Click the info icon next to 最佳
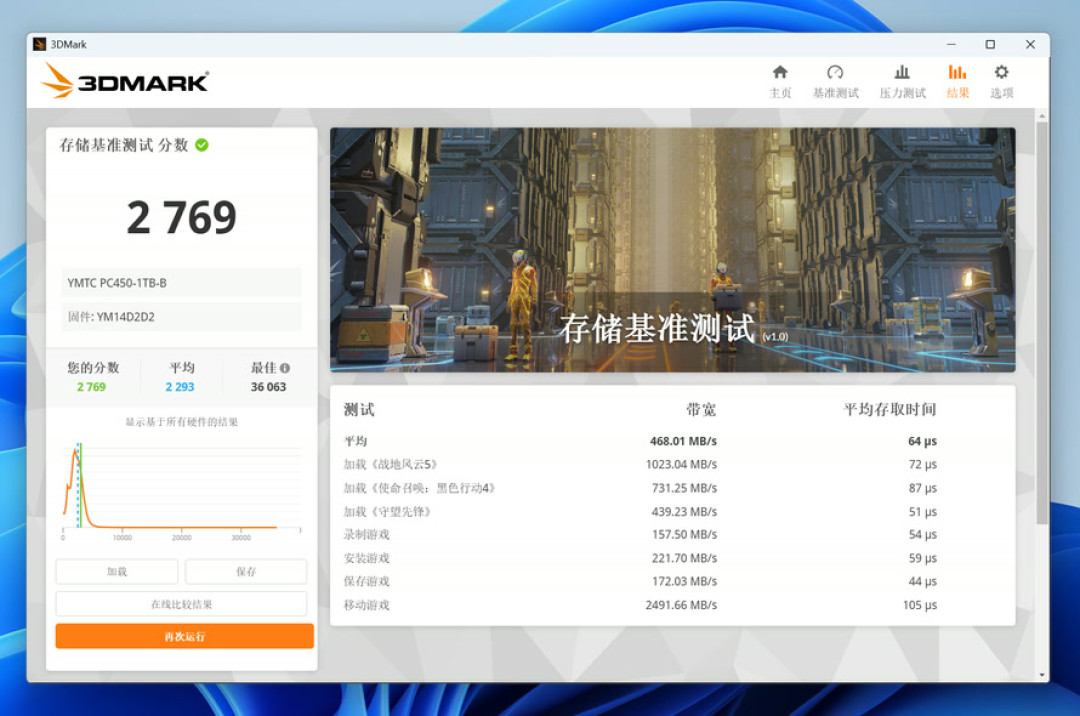1080x716 pixels. tap(285, 368)
